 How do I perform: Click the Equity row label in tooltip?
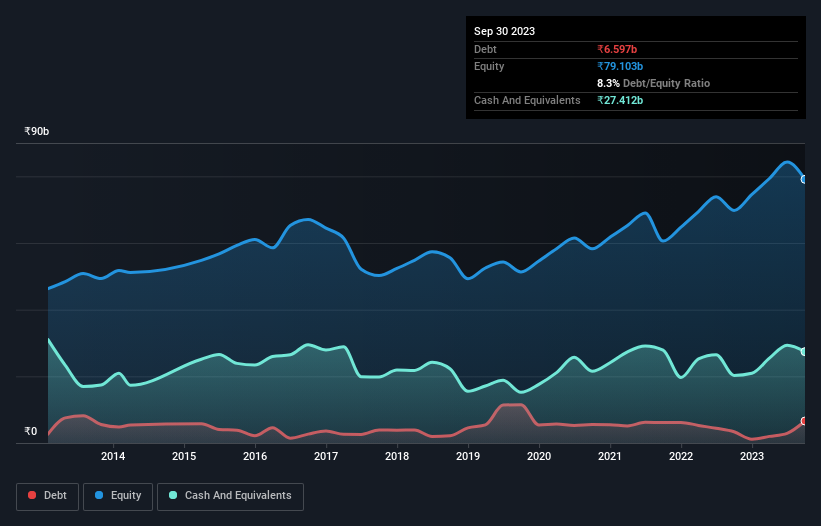click(x=489, y=66)
